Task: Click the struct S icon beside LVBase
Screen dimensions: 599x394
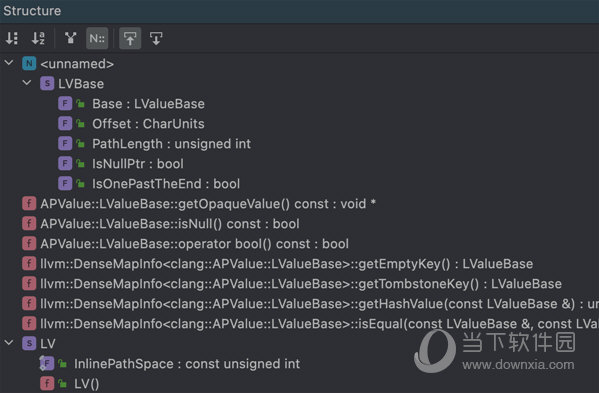Action: pyautogui.click(x=47, y=83)
